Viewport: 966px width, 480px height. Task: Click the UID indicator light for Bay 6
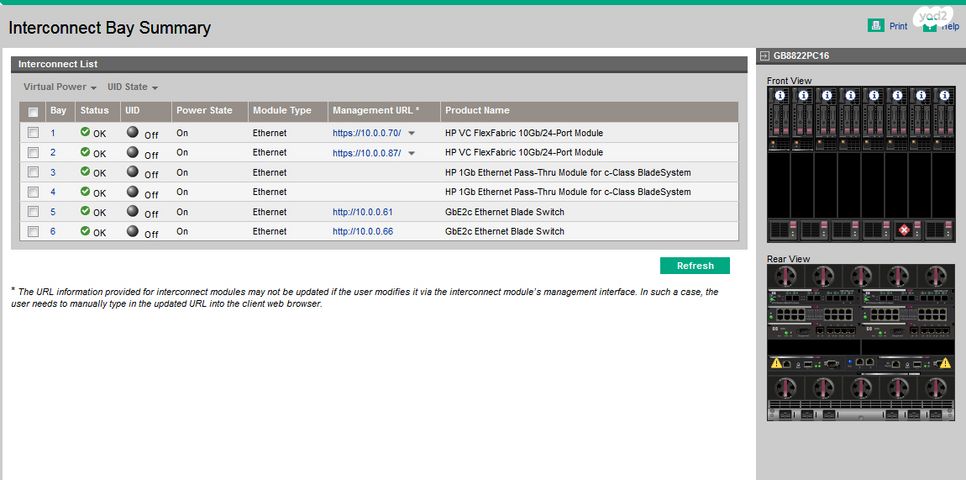point(133,231)
